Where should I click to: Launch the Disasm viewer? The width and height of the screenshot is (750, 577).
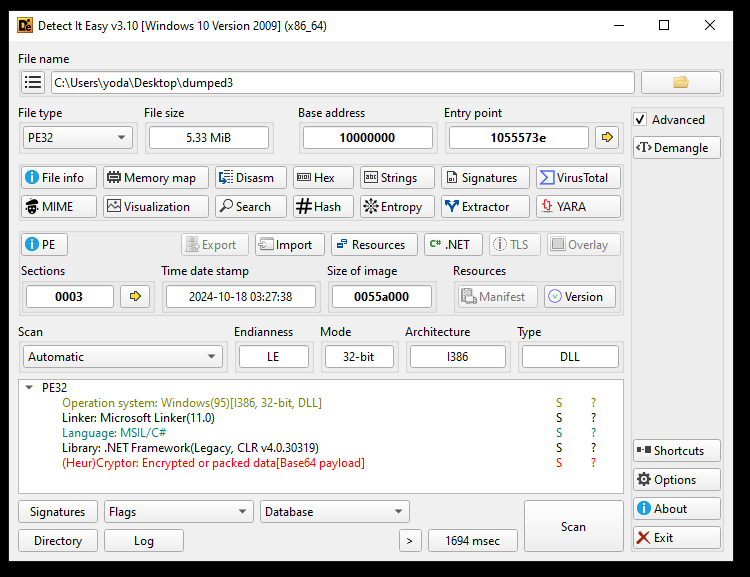251,178
